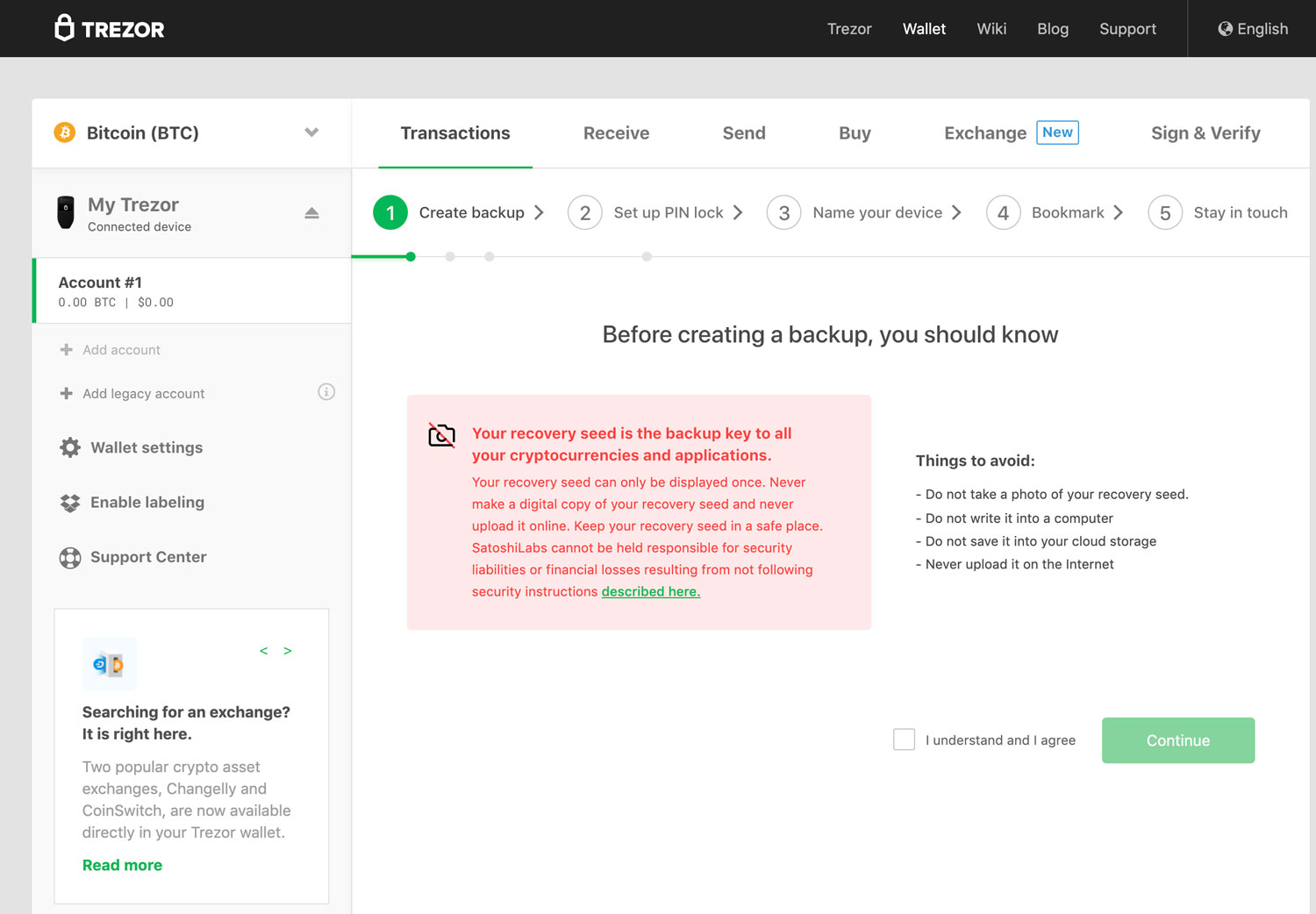Click step 5 circle for Stay in touch
This screenshot has width=1316, height=914.
click(1165, 213)
